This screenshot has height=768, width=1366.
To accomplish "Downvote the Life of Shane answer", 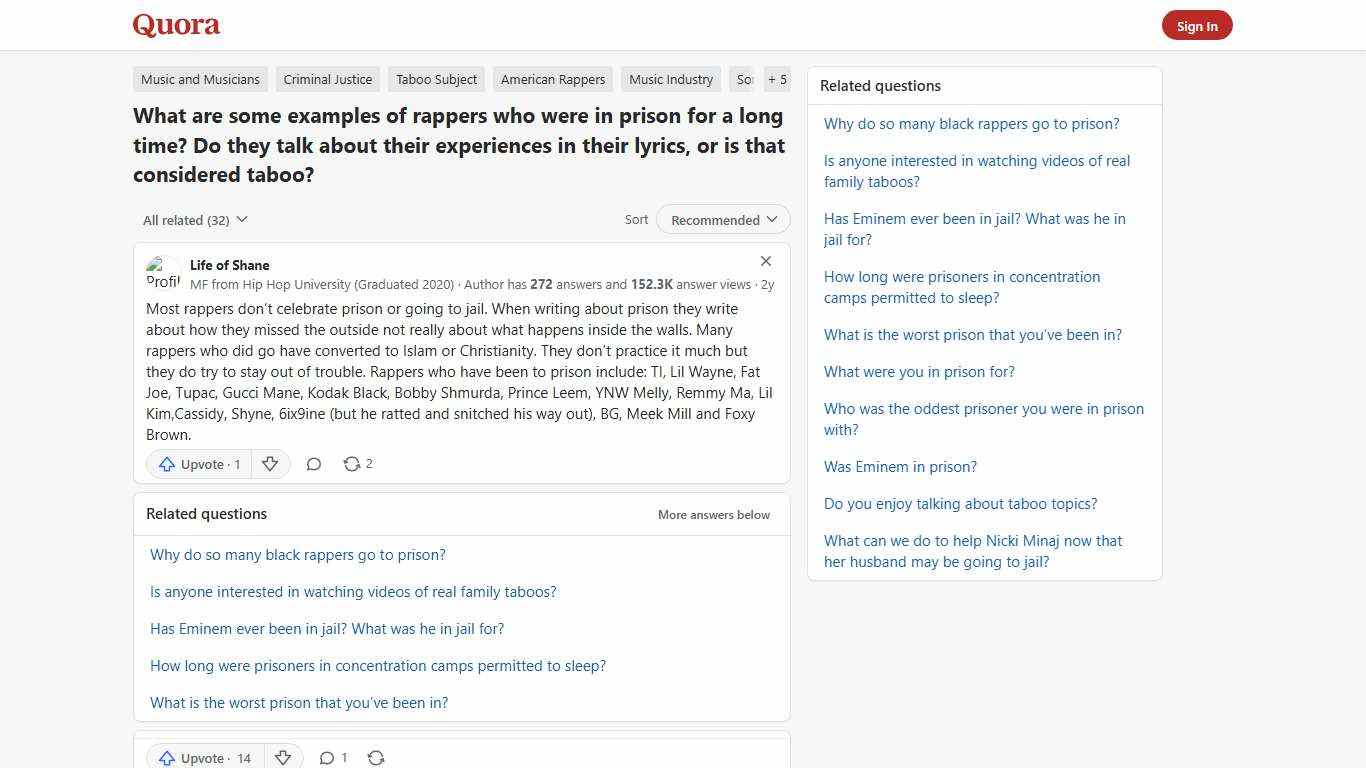I will pyautogui.click(x=270, y=464).
